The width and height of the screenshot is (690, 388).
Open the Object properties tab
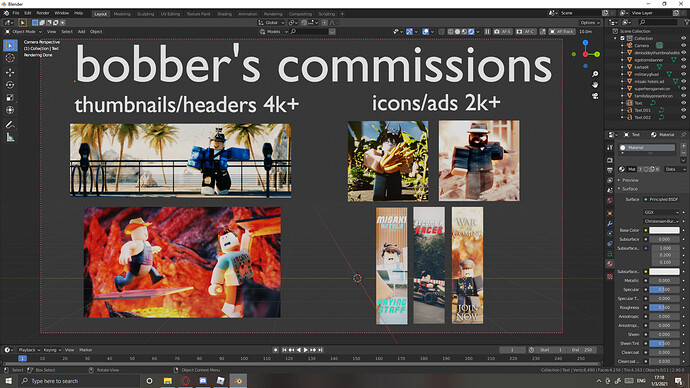click(609, 213)
